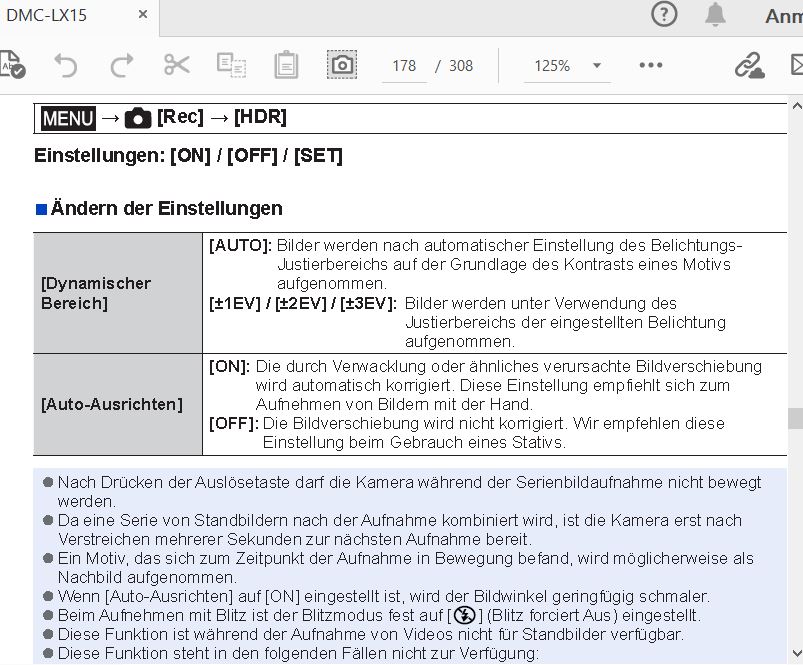Click the [AUTO]: setting label
Image resolution: width=803 pixels, height=665 pixels.
pyautogui.click(x=240, y=245)
